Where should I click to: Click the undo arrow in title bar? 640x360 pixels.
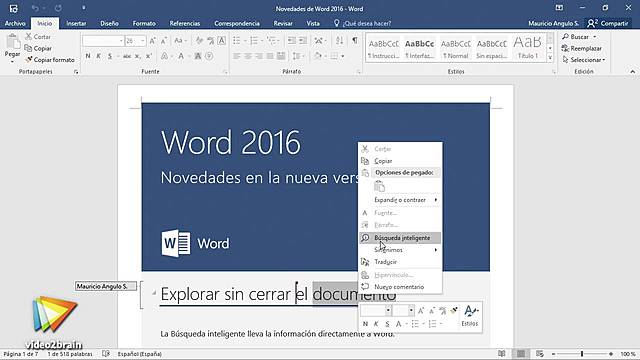(x=35, y=8)
